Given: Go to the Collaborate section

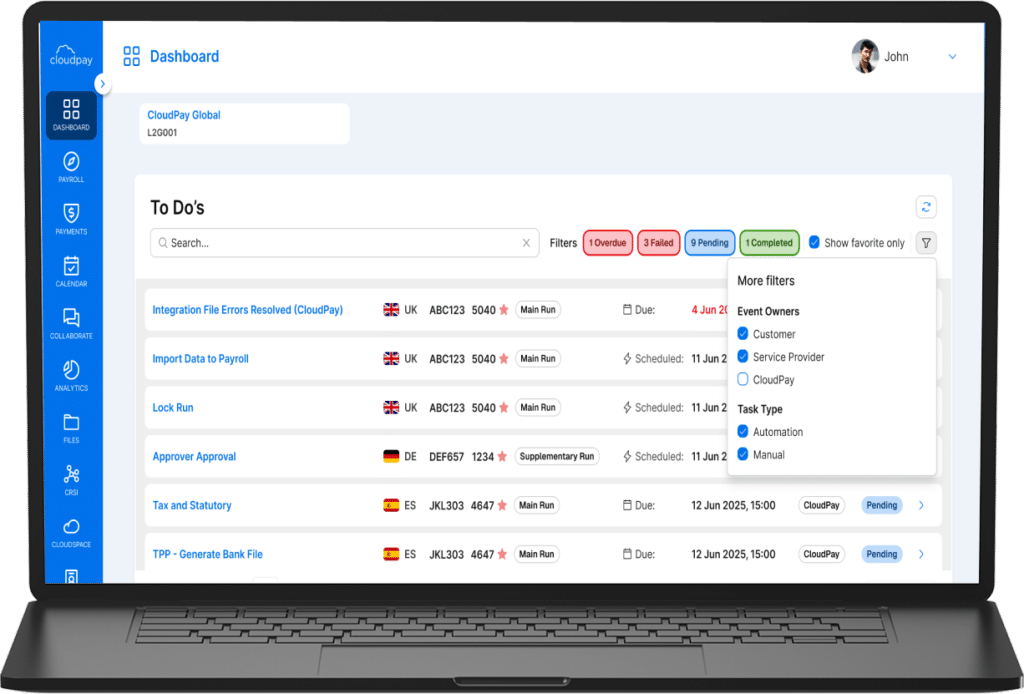Looking at the screenshot, I should (71, 322).
